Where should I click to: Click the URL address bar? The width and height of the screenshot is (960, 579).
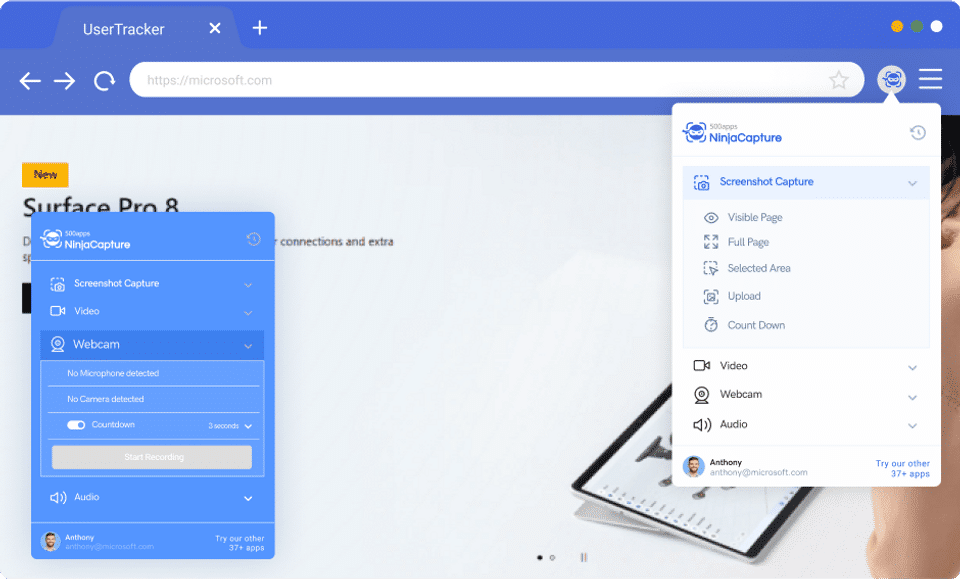(x=497, y=80)
